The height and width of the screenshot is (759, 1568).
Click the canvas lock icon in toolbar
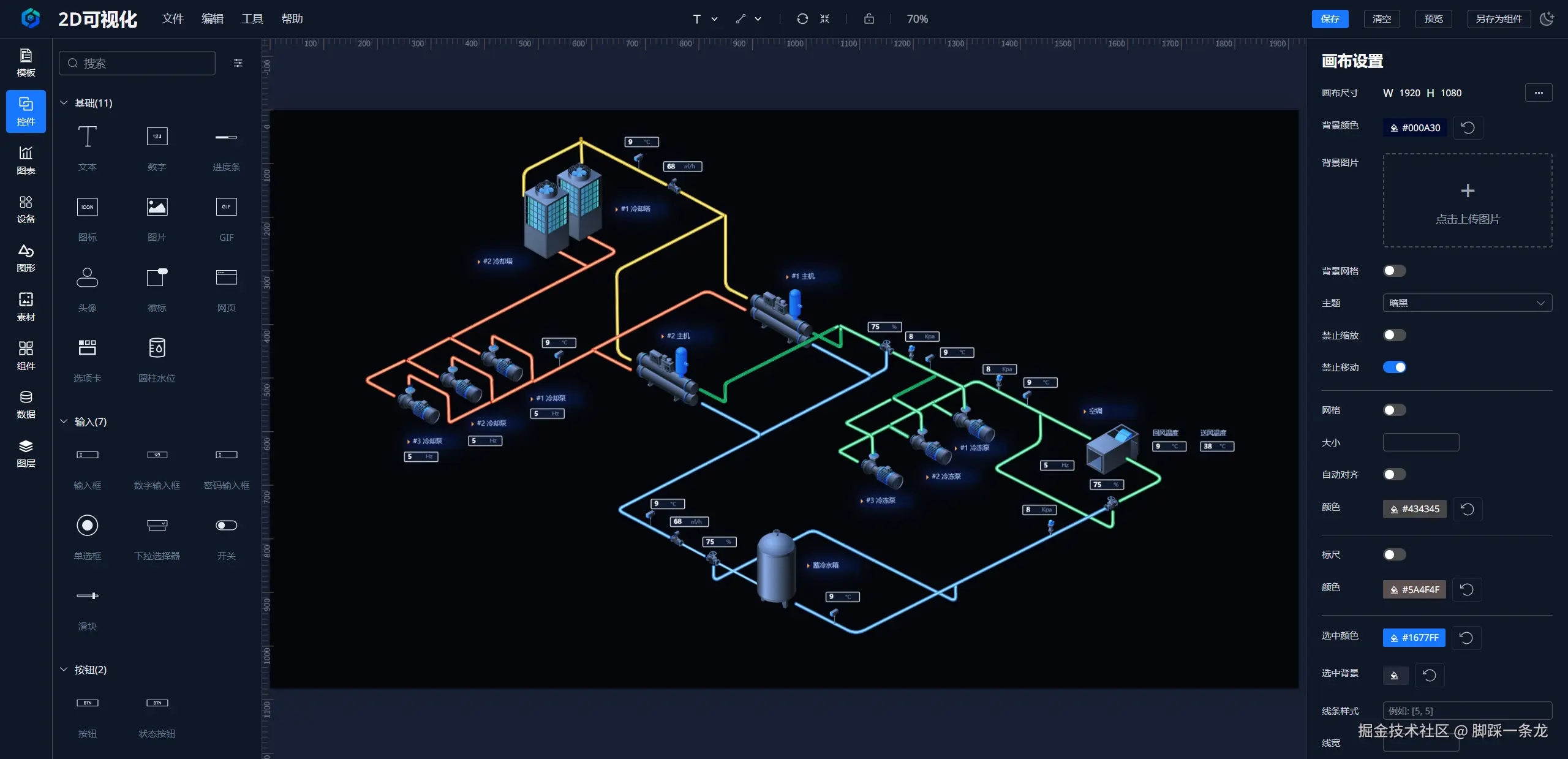tap(869, 19)
